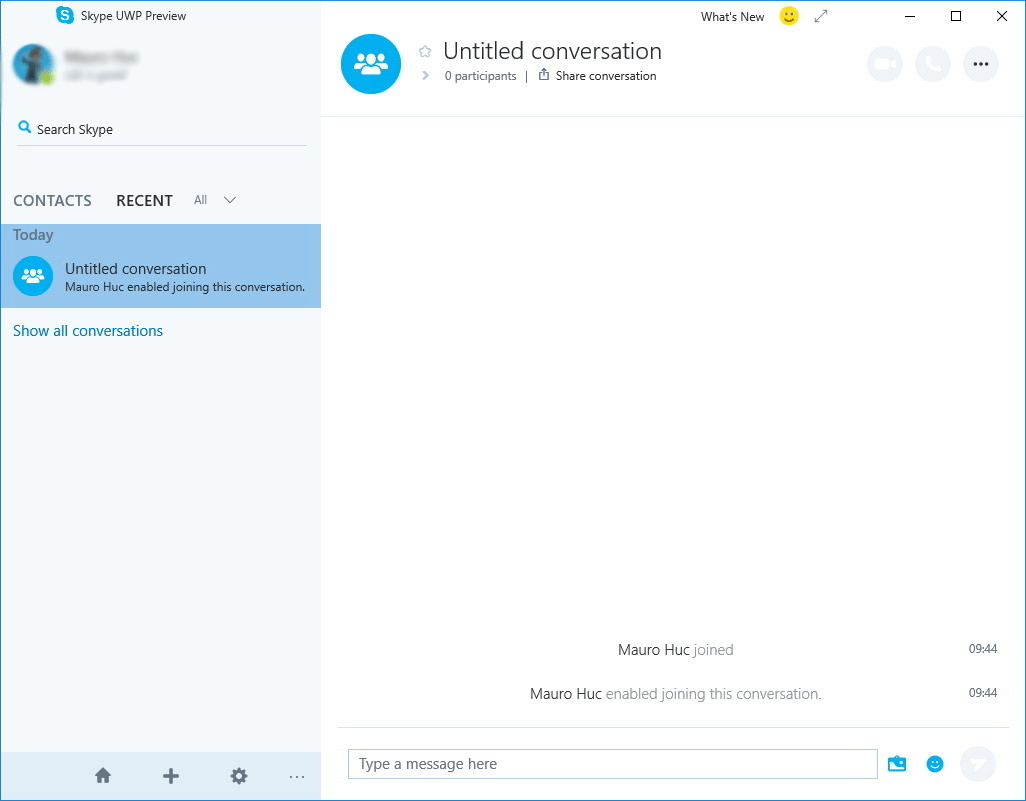The width and height of the screenshot is (1026, 801).
Task: Click the Home icon in bottom bar
Action: [x=103, y=776]
